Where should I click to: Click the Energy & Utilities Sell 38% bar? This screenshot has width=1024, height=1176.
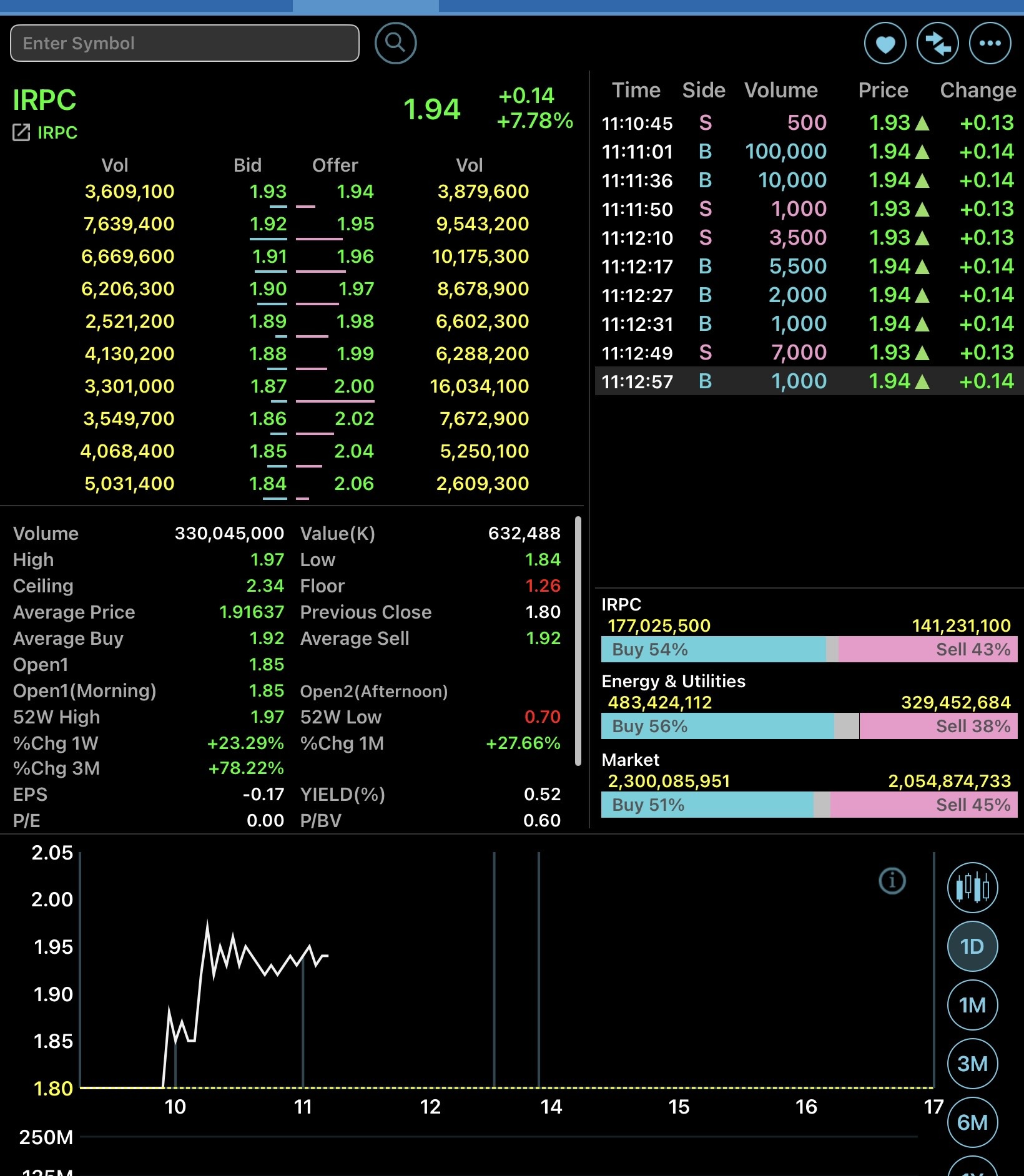939,726
